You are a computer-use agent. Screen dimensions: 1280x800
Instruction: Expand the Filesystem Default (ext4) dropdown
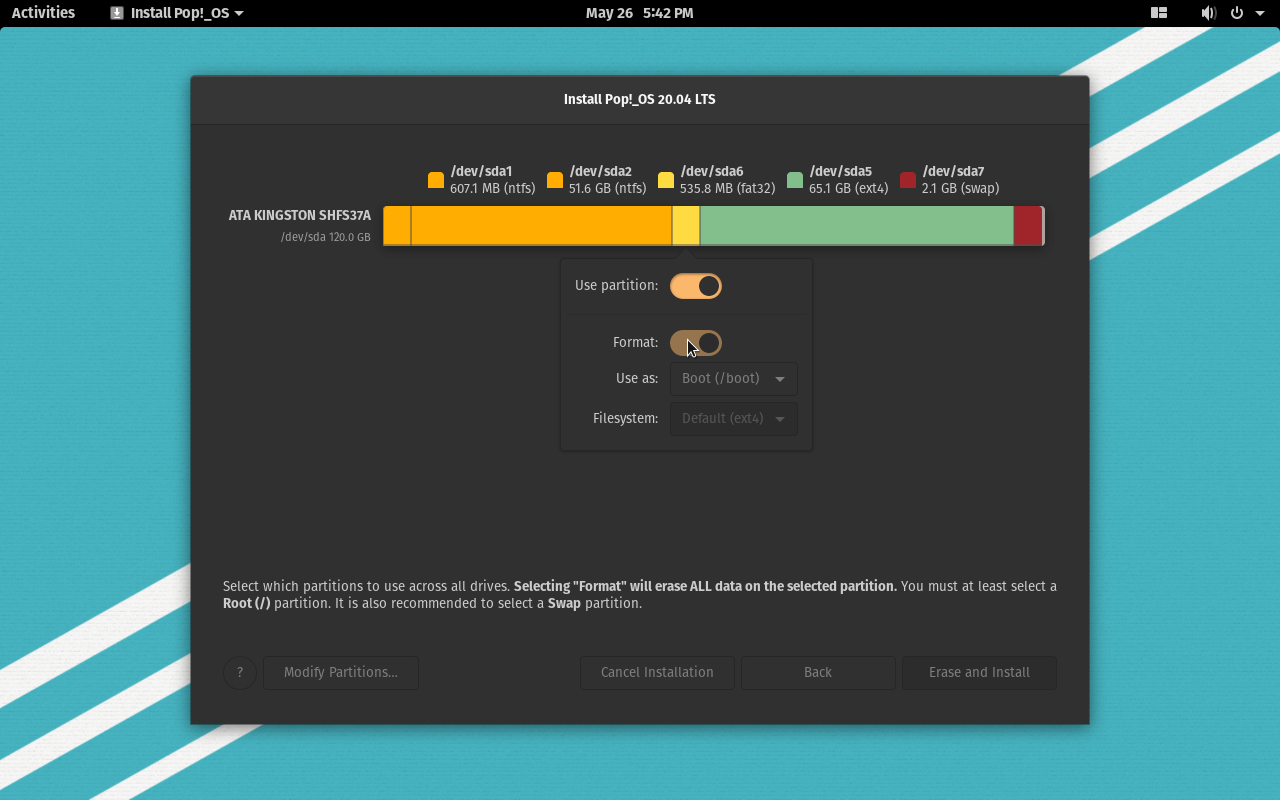733,419
